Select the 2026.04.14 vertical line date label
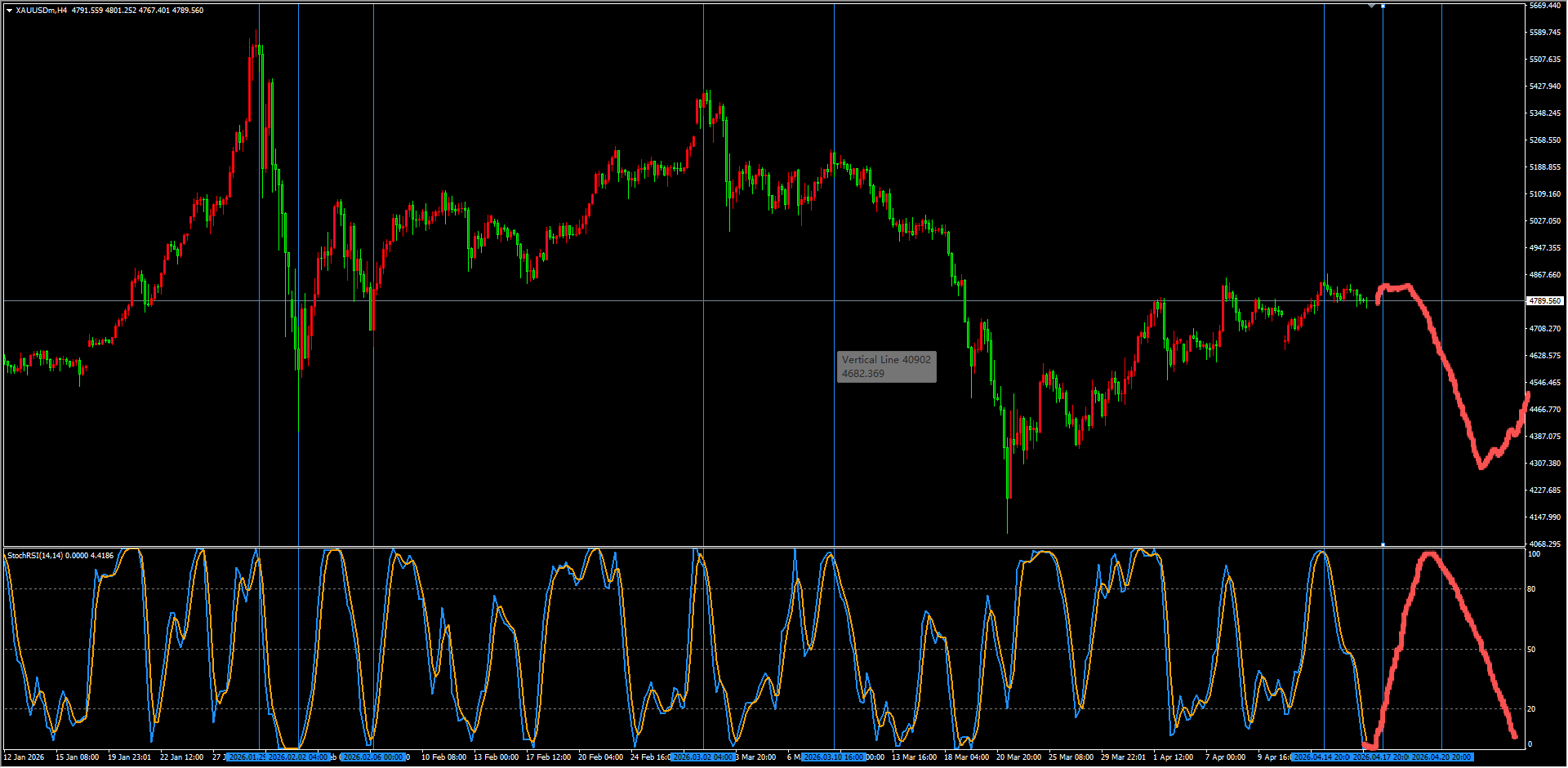Viewport: 1568px width, 768px height. click(1321, 757)
